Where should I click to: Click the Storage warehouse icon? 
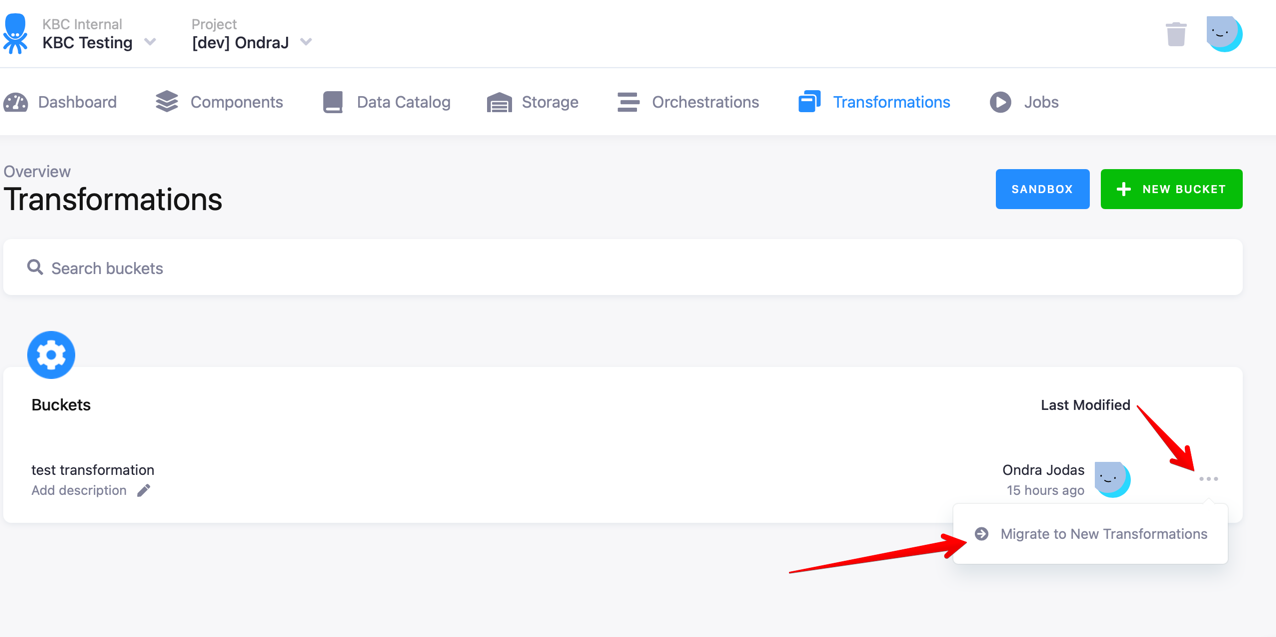tap(499, 102)
